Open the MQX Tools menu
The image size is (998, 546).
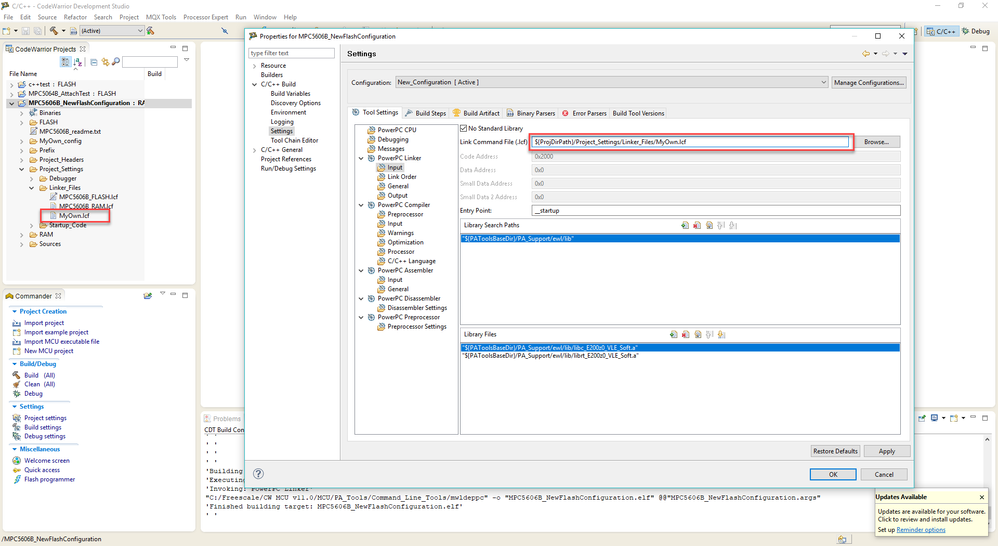click(x=161, y=17)
